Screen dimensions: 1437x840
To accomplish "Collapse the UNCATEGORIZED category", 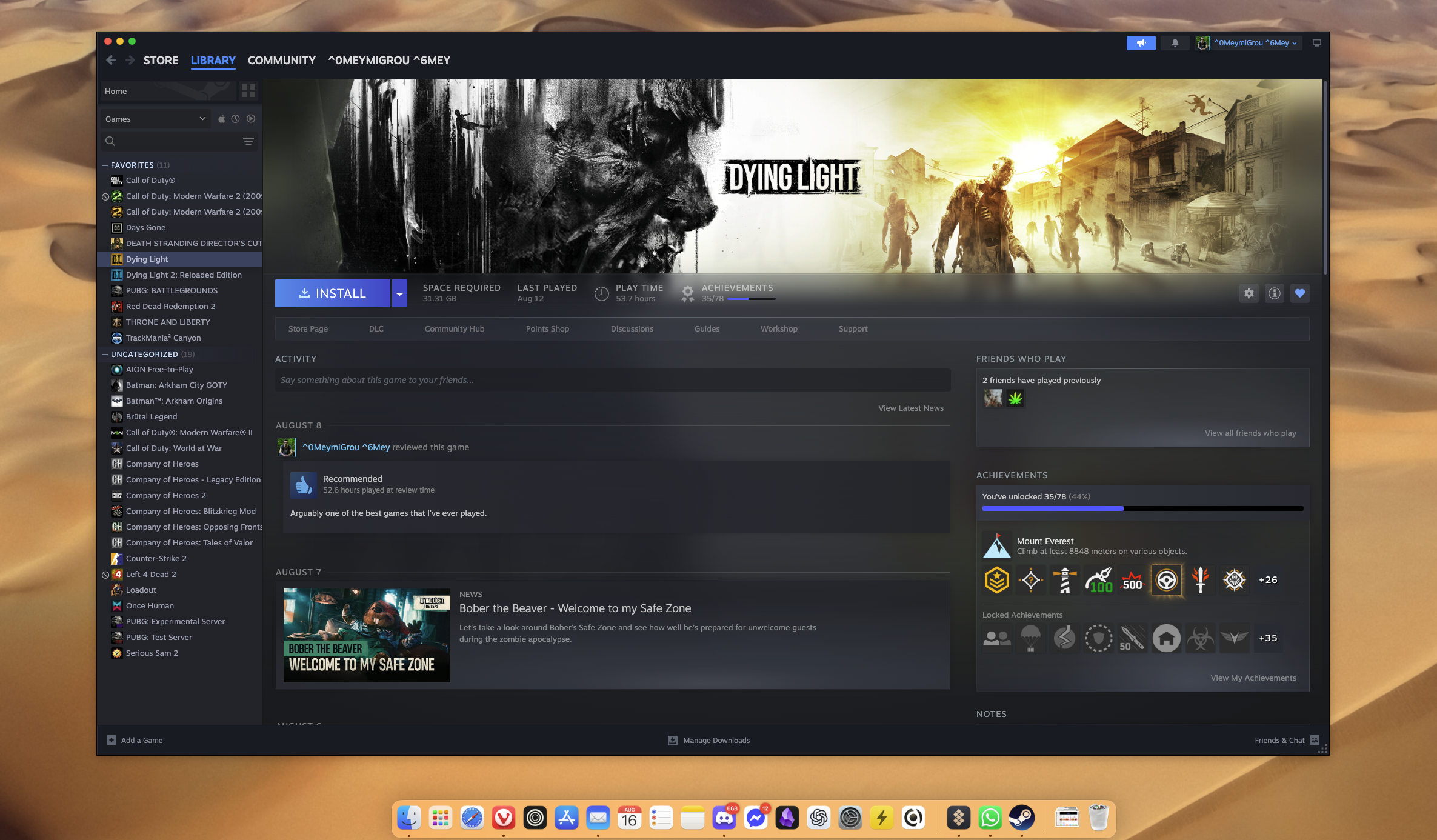I will [105, 354].
